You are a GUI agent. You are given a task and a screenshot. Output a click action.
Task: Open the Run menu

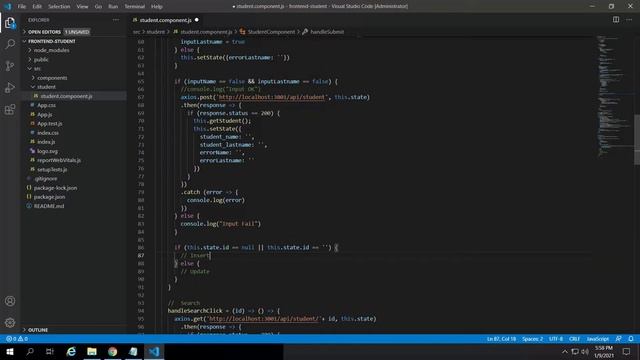coord(113,7)
